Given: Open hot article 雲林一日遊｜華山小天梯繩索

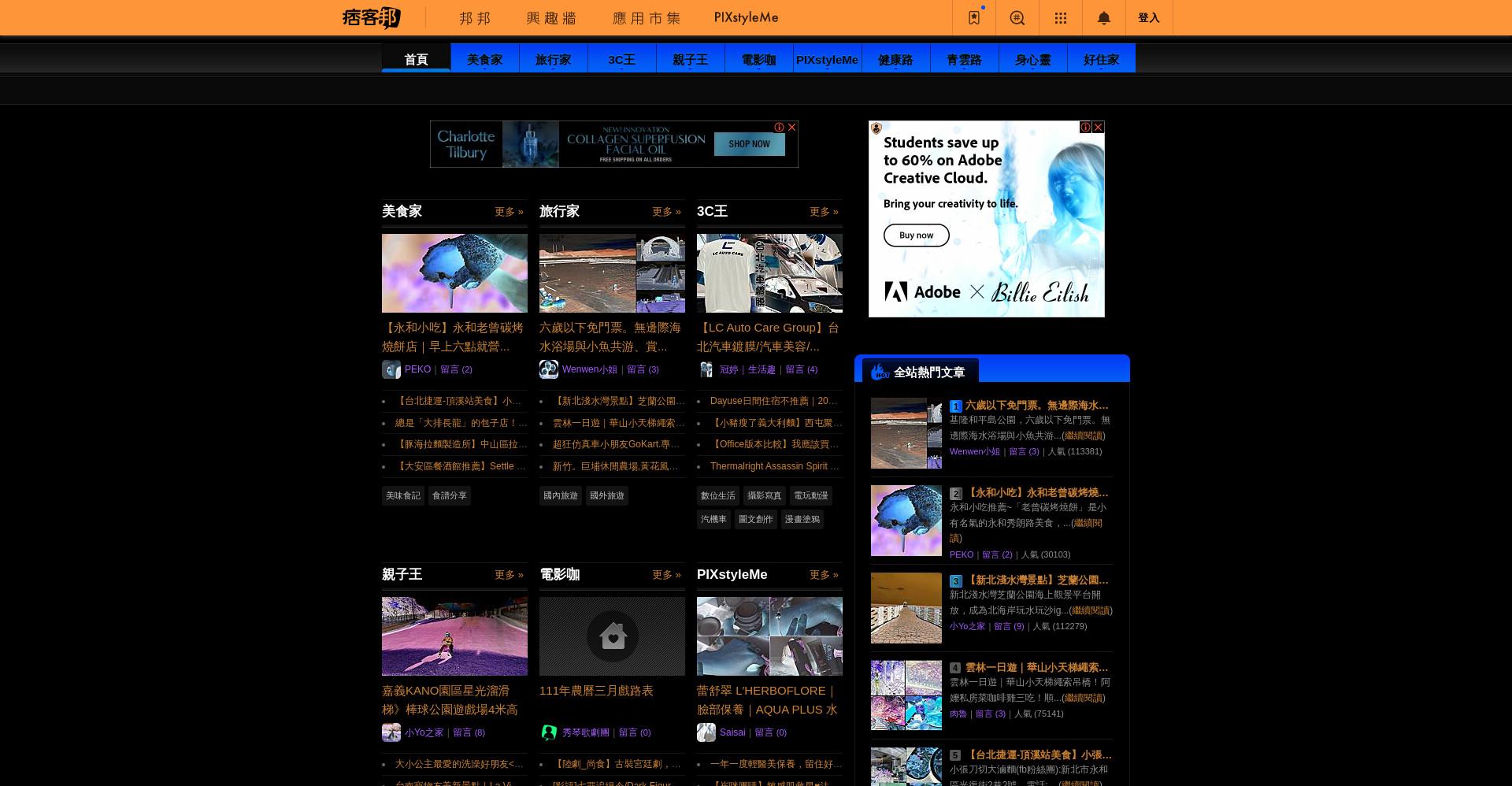Looking at the screenshot, I should pos(1037,667).
